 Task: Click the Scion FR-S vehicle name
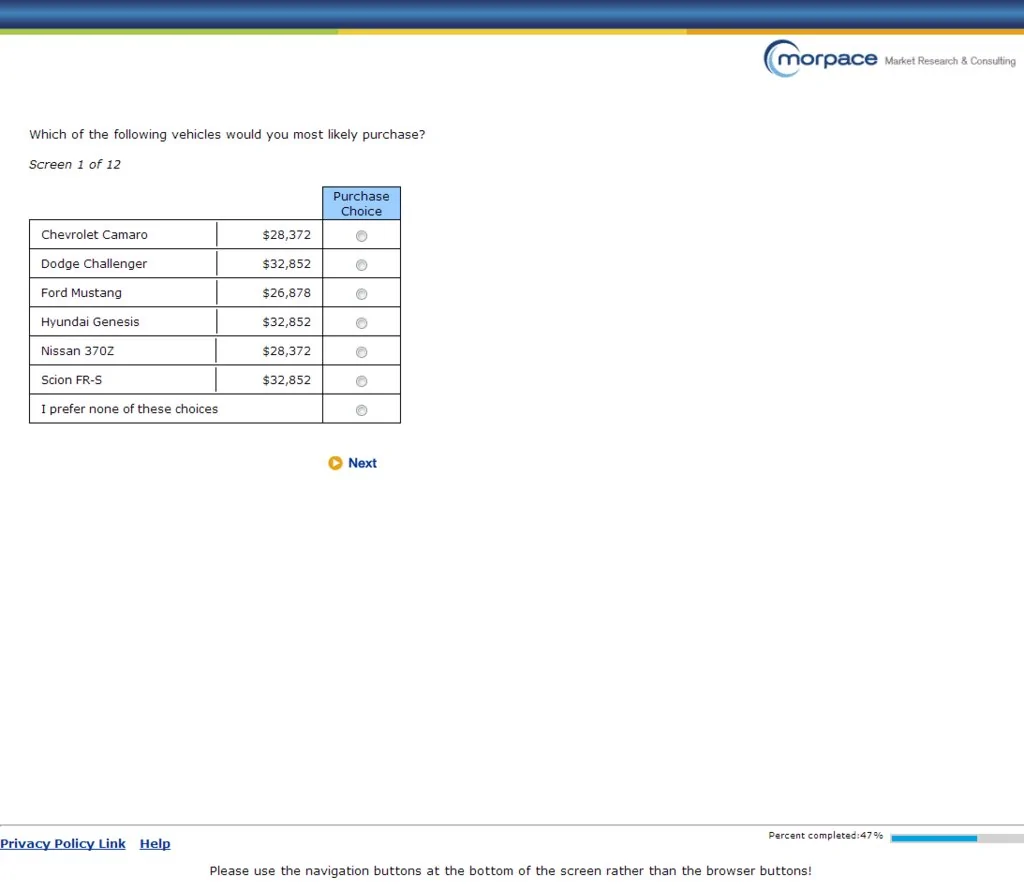coord(71,380)
